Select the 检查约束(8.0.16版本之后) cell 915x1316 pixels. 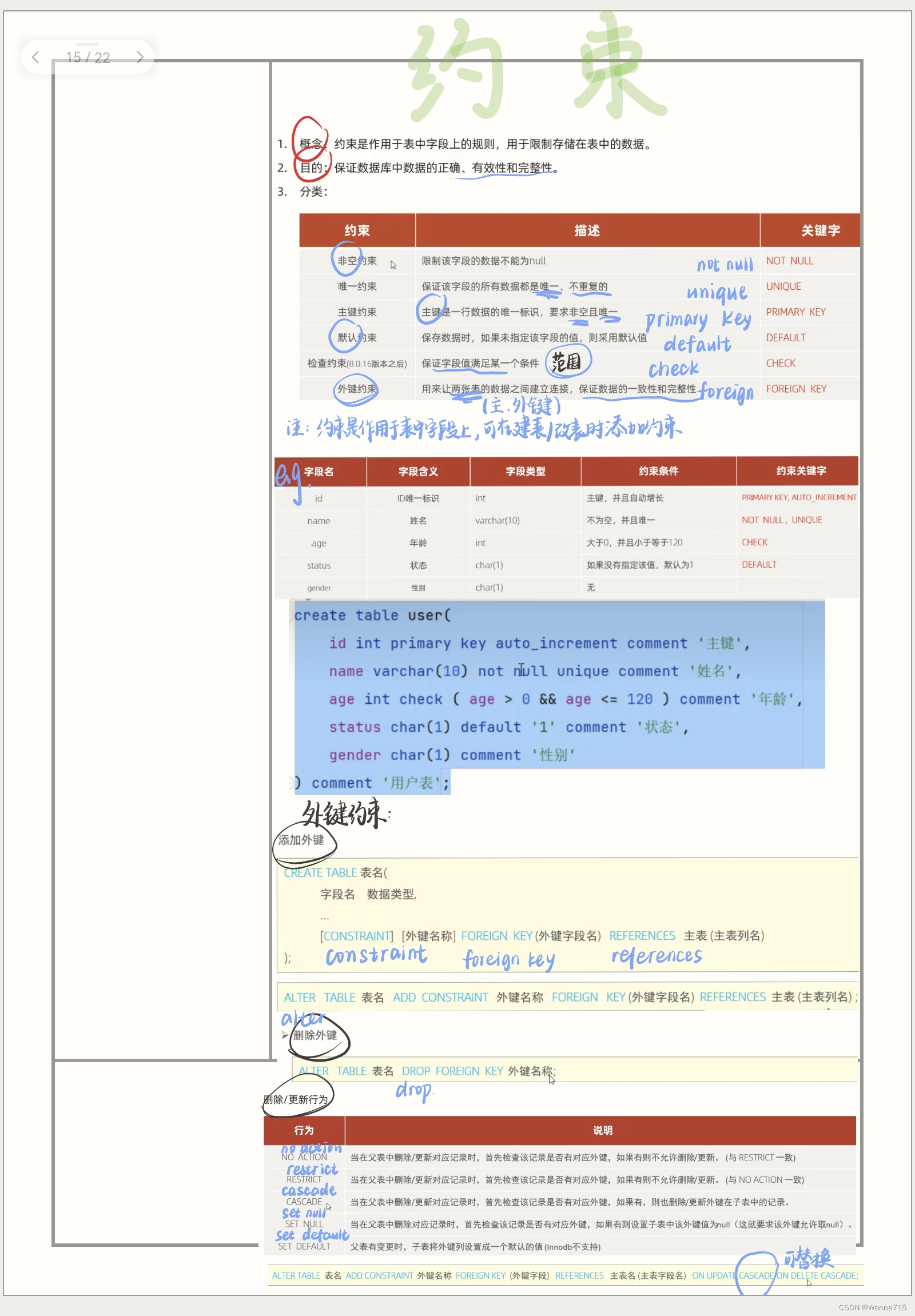click(357, 364)
